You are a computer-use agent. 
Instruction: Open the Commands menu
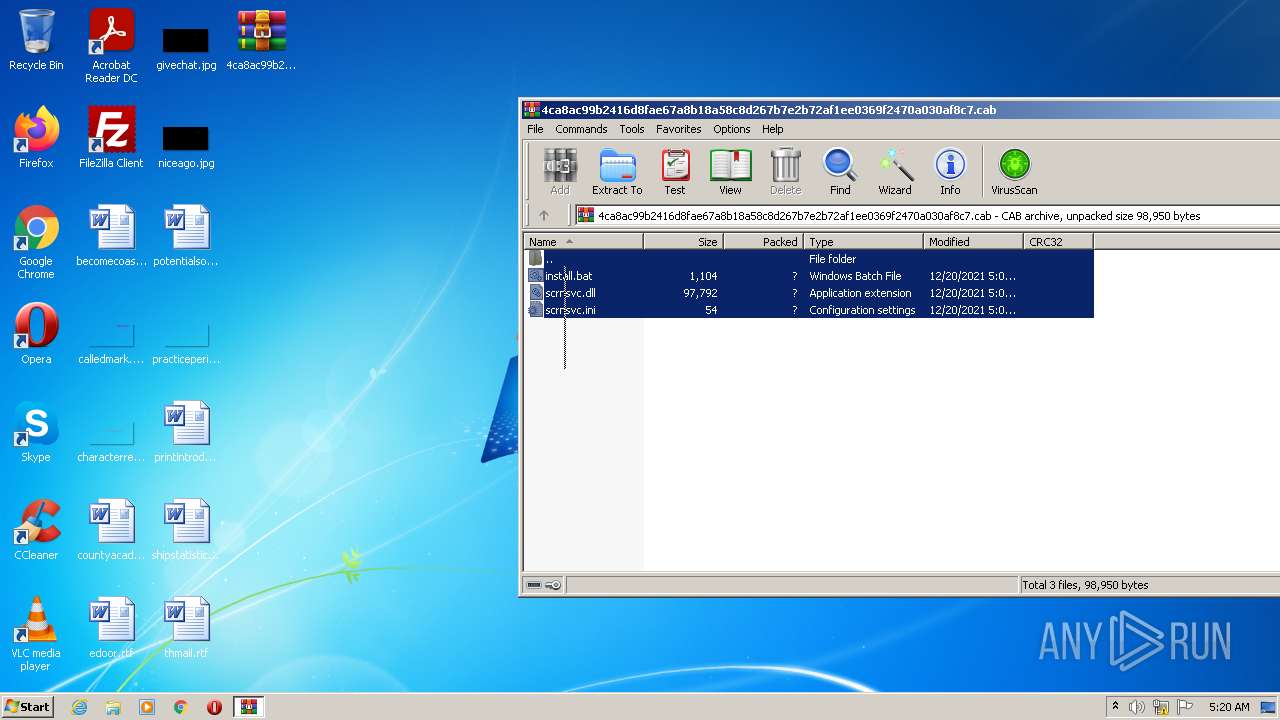point(581,129)
